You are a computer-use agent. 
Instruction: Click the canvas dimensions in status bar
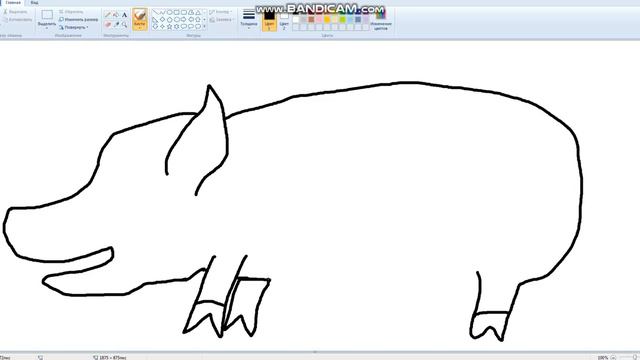(x=110, y=358)
